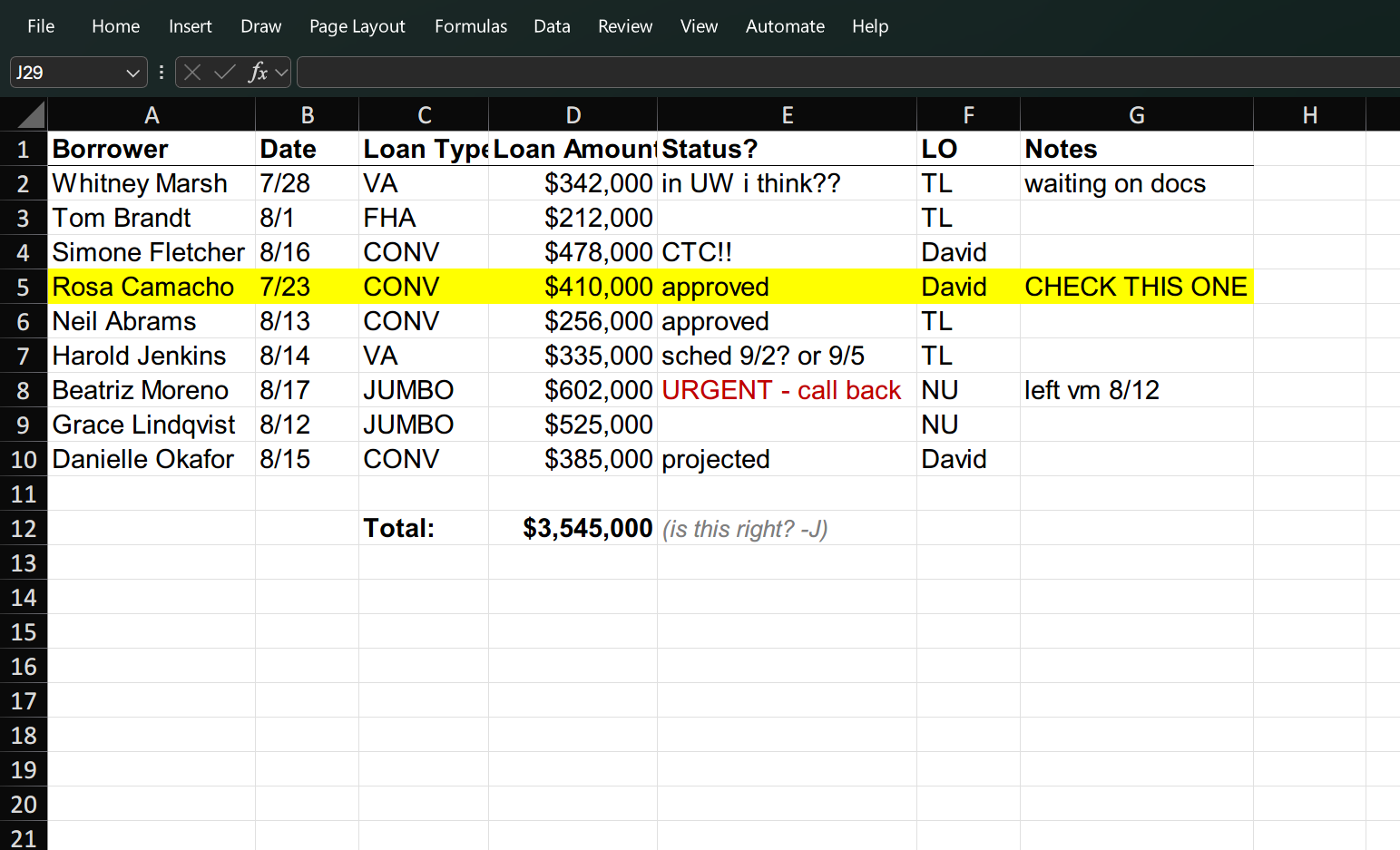Click the three-dot handle beside Name Box
The image size is (1400, 850).
162,72
